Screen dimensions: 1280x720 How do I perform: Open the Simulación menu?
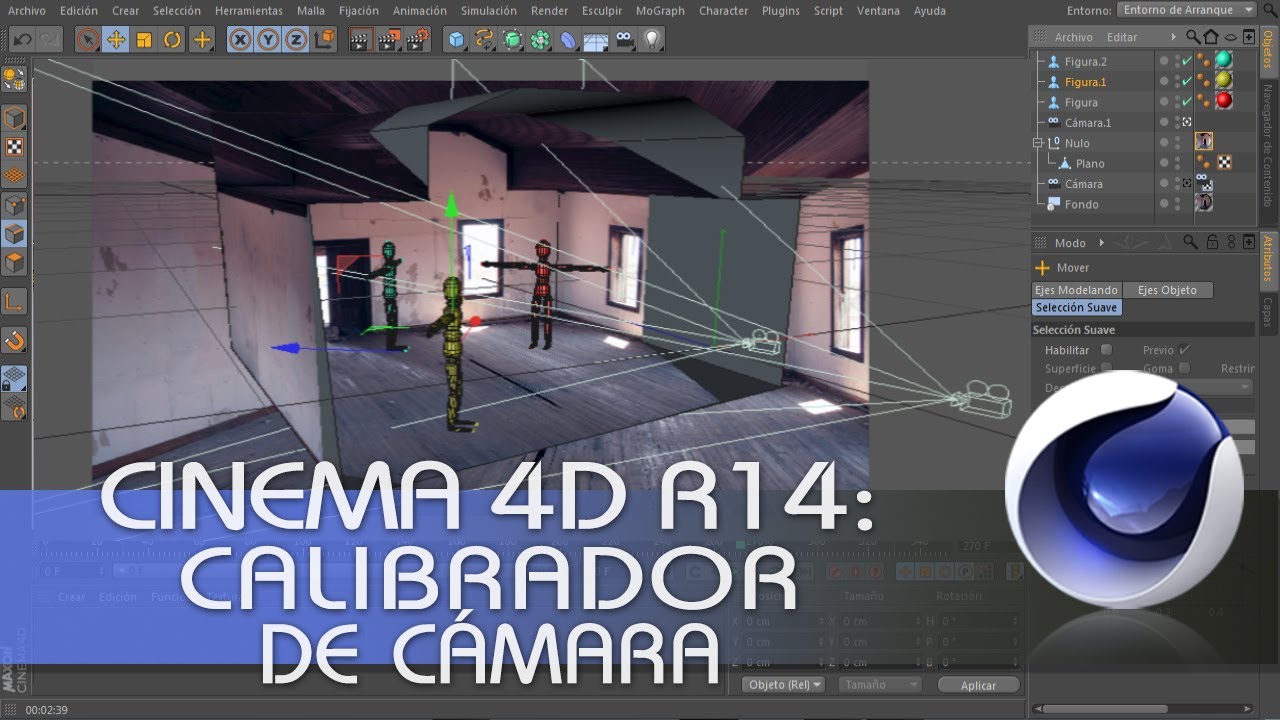point(489,11)
